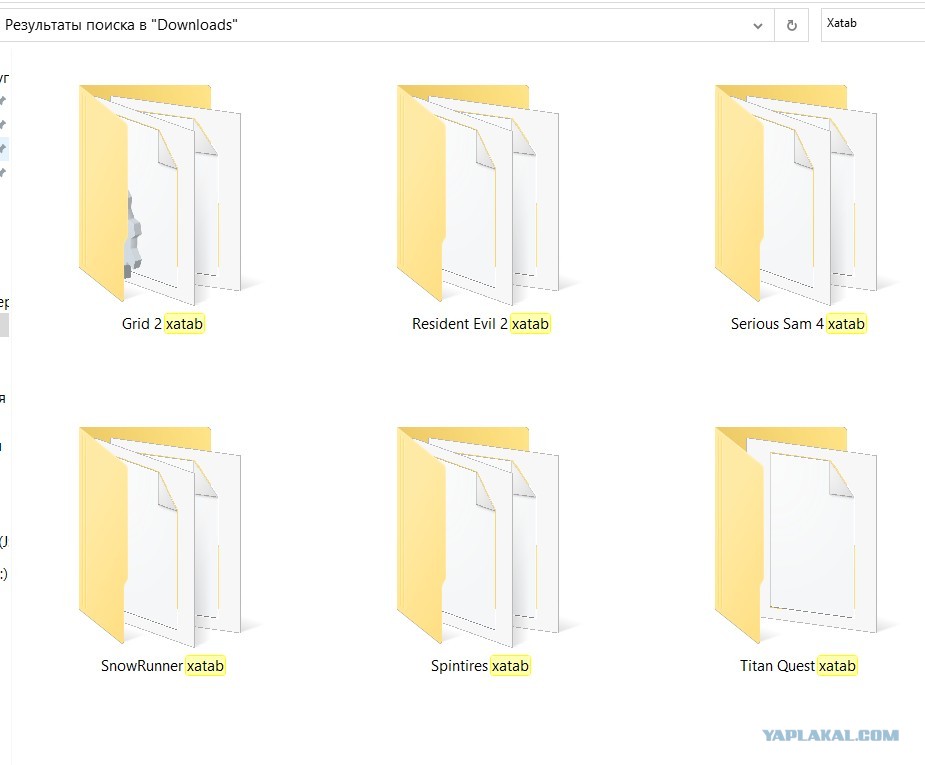925x765 pixels.
Task: Click the Xatab search box
Action: pos(873,25)
